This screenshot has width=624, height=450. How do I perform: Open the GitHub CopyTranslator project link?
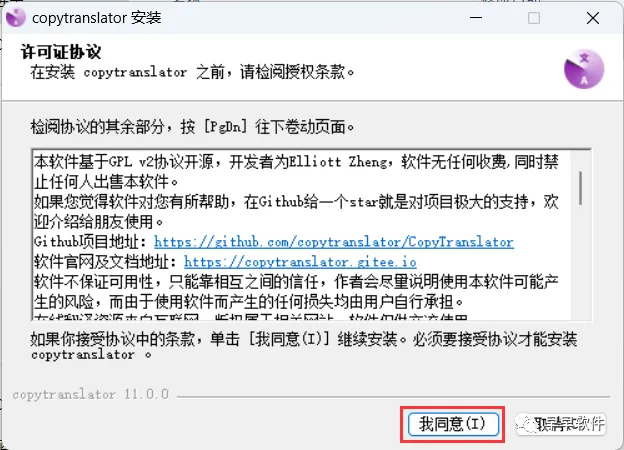pyautogui.click(x=333, y=242)
